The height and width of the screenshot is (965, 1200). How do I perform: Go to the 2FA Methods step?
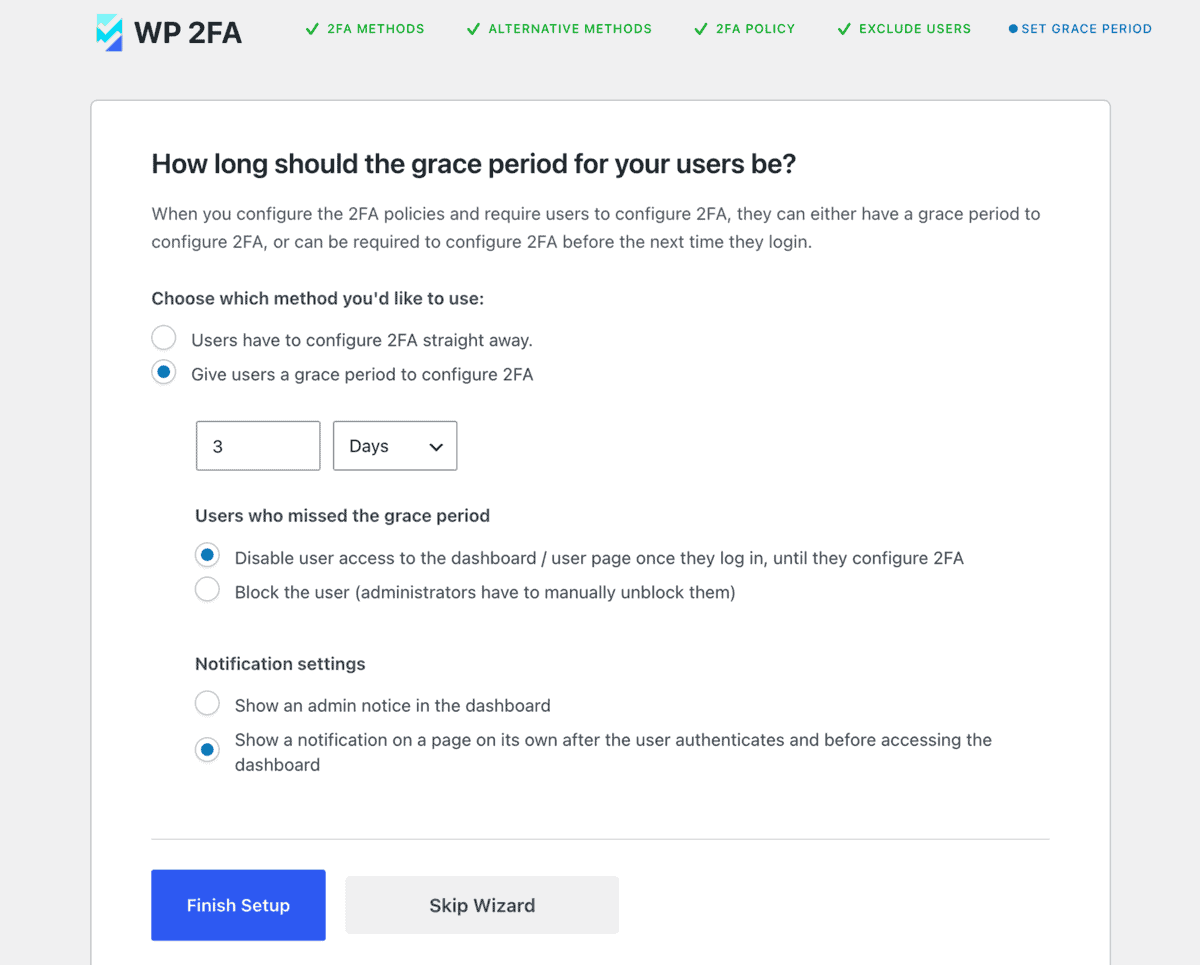click(x=375, y=29)
